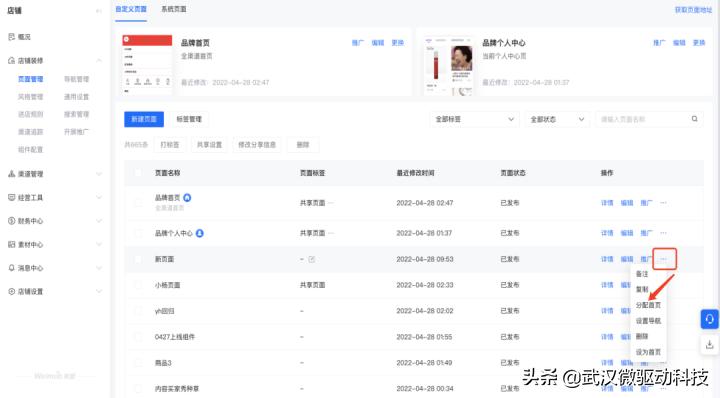Image resolution: width=720 pixels, height=398 pixels.
Task: Open the 全部标签 dropdown
Action: click(474, 119)
